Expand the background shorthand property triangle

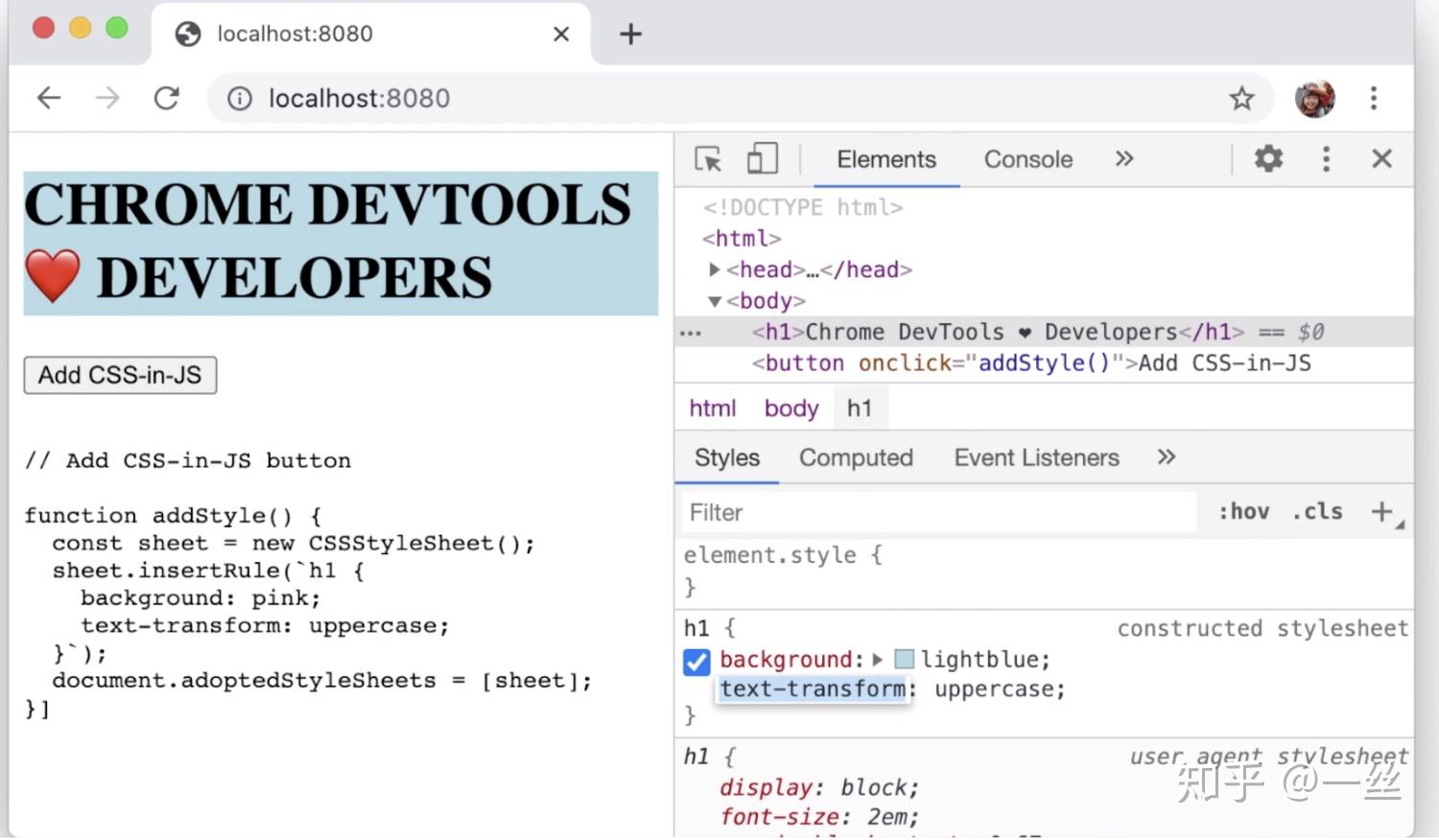(x=877, y=660)
